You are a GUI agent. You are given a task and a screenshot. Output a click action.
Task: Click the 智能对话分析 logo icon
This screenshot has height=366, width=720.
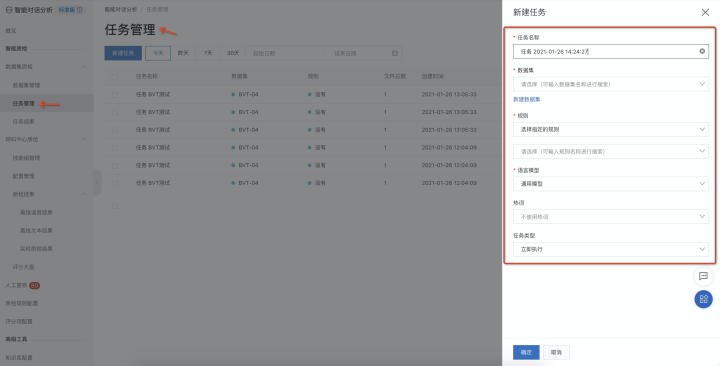point(9,10)
